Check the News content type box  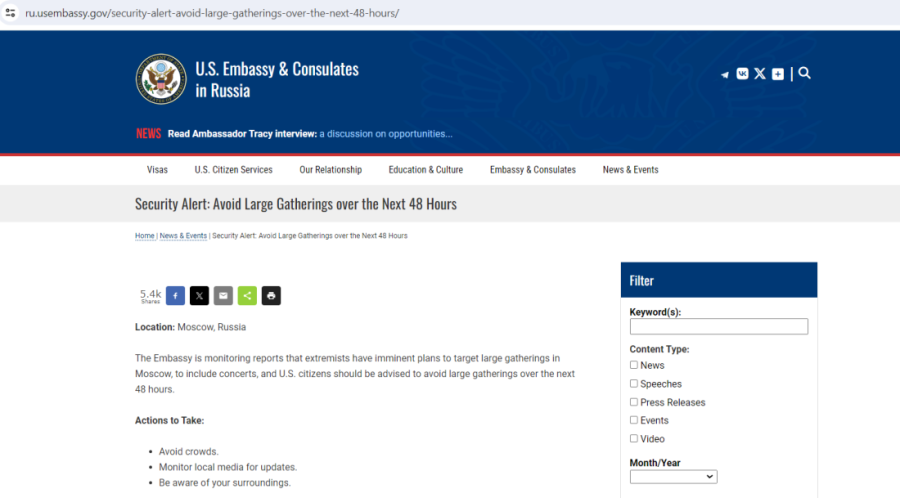[634, 365]
